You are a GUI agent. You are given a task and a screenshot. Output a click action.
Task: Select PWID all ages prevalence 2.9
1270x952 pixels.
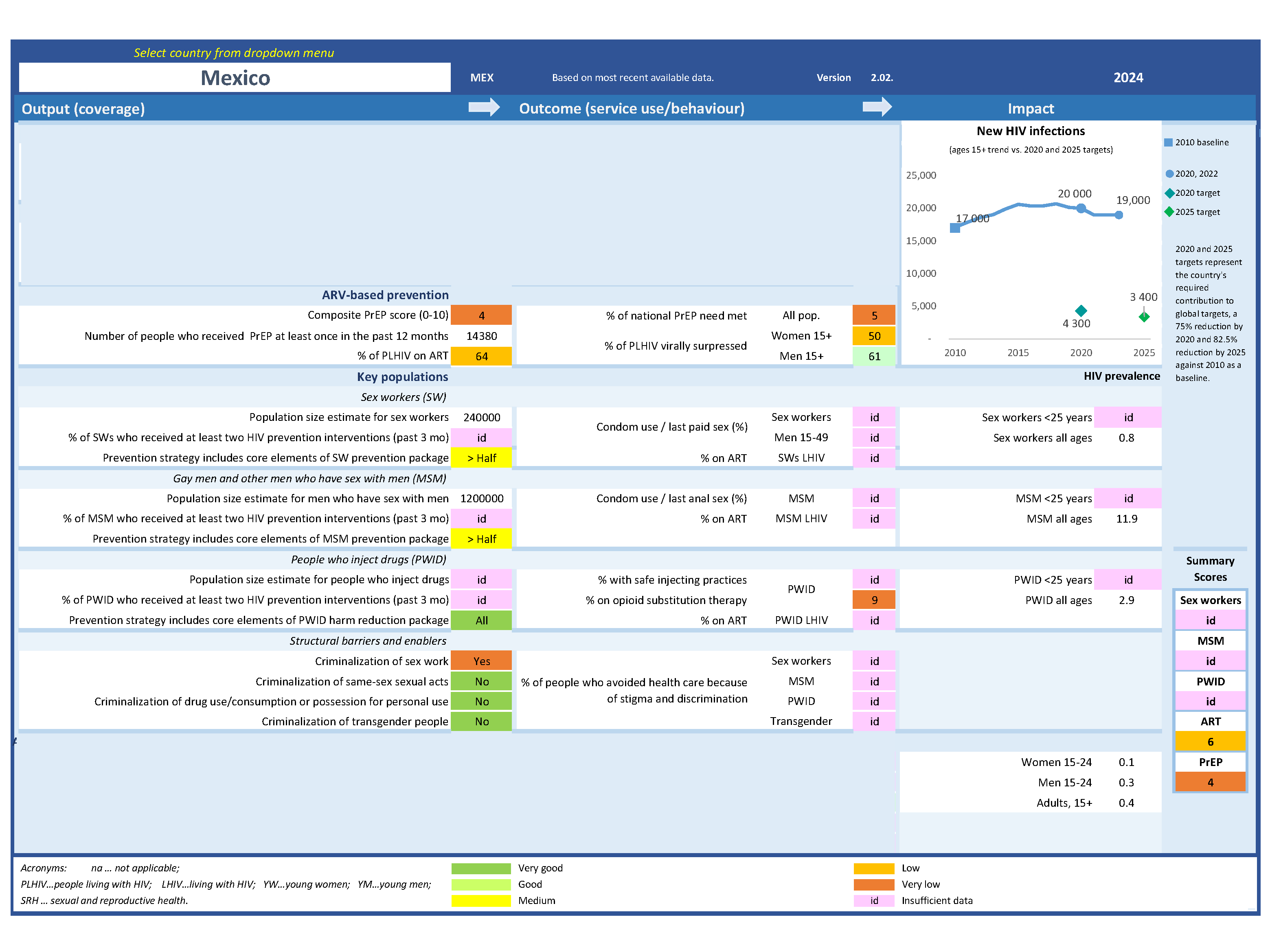click(1127, 600)
